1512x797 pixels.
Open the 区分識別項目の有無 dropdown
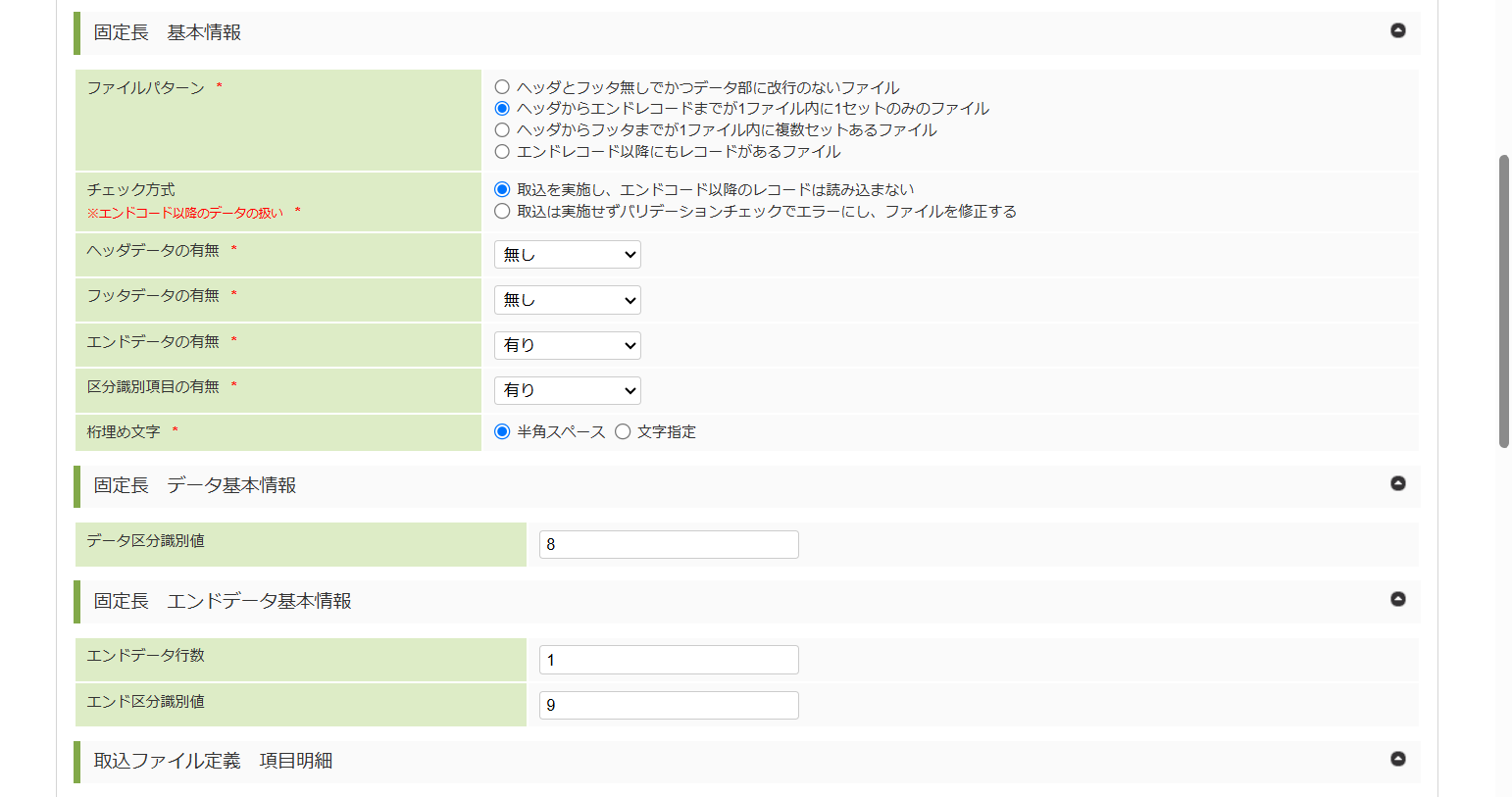567,390
